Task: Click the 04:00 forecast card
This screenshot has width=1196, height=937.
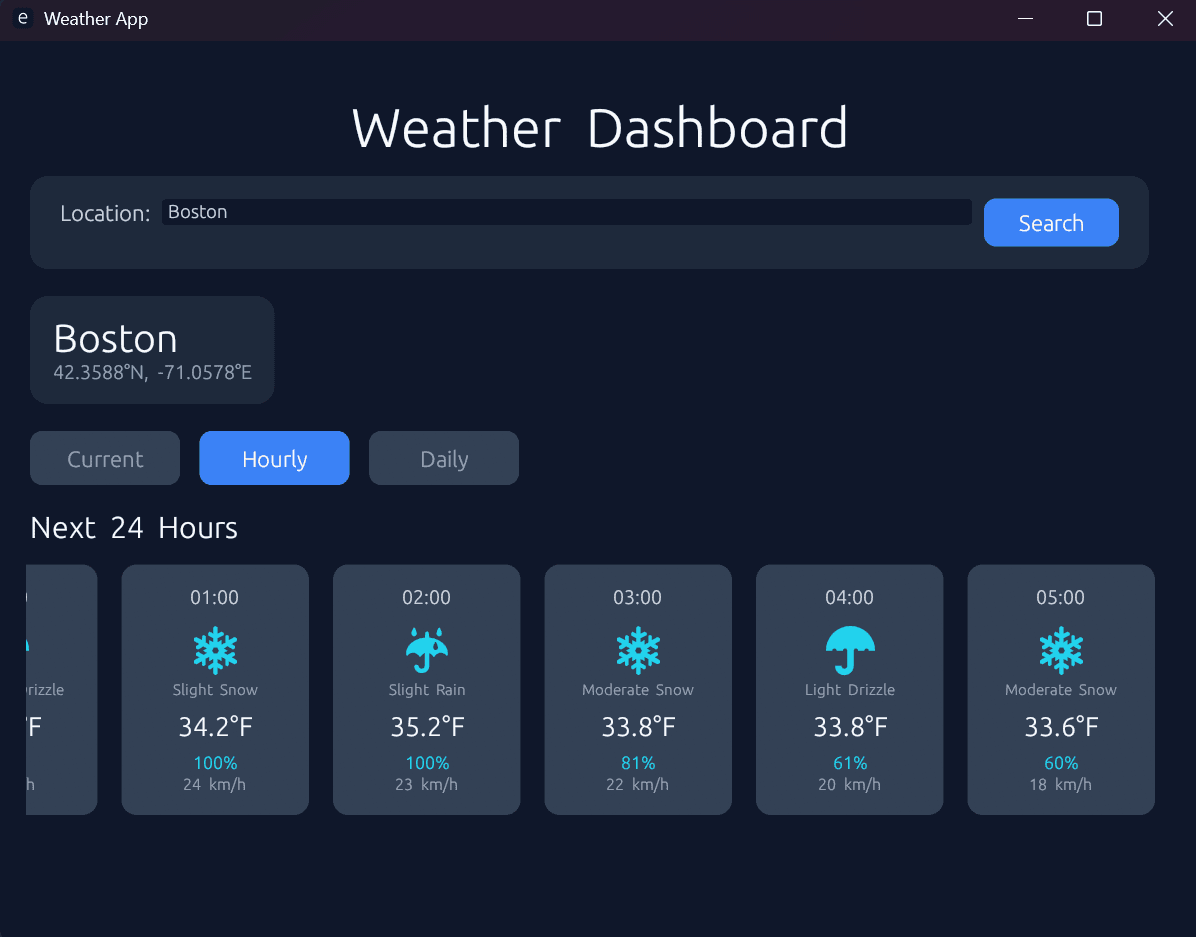Action: tap(849, 688)
